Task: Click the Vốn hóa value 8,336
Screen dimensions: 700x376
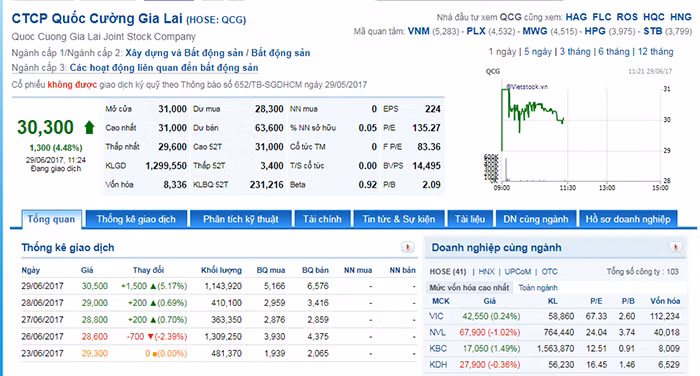Action: [175, 184]
